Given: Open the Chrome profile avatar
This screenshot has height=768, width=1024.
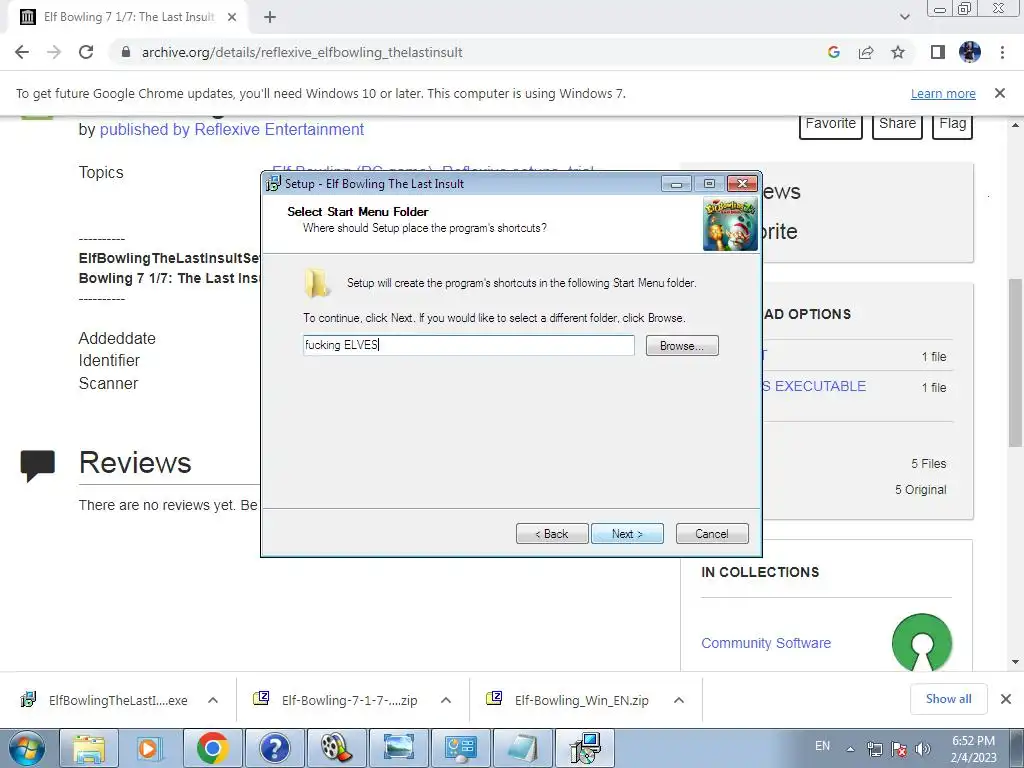Looking at the screenshot, I should click(970, 52).
